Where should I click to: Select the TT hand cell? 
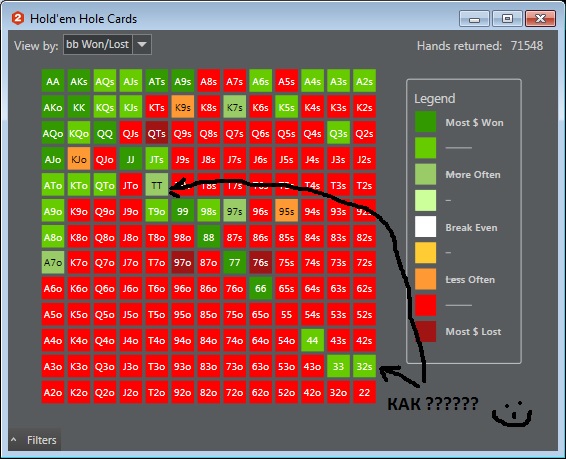(x=157, y=185)
